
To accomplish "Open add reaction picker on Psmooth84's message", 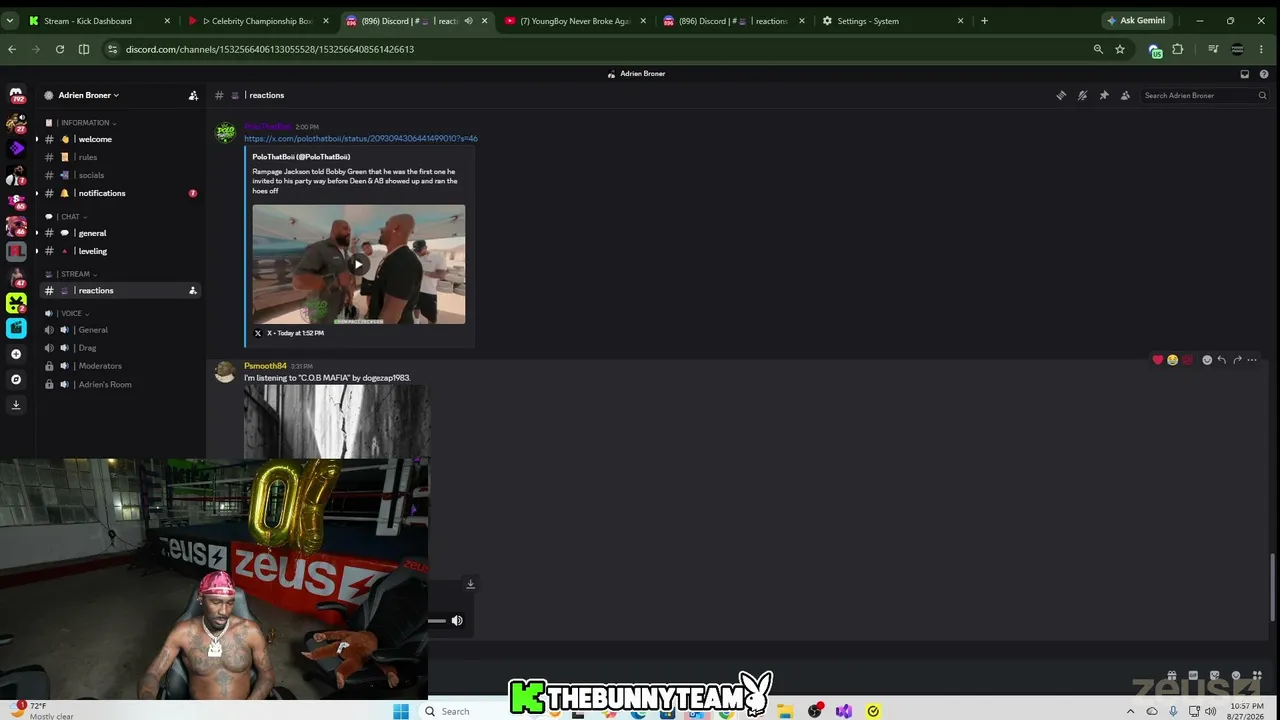I will tap(1207, 360).
